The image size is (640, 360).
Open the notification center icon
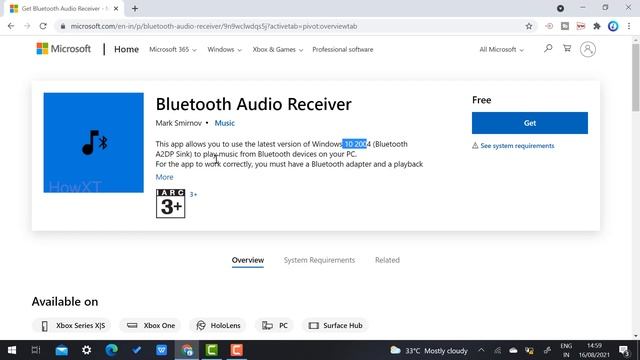[624, 350]
